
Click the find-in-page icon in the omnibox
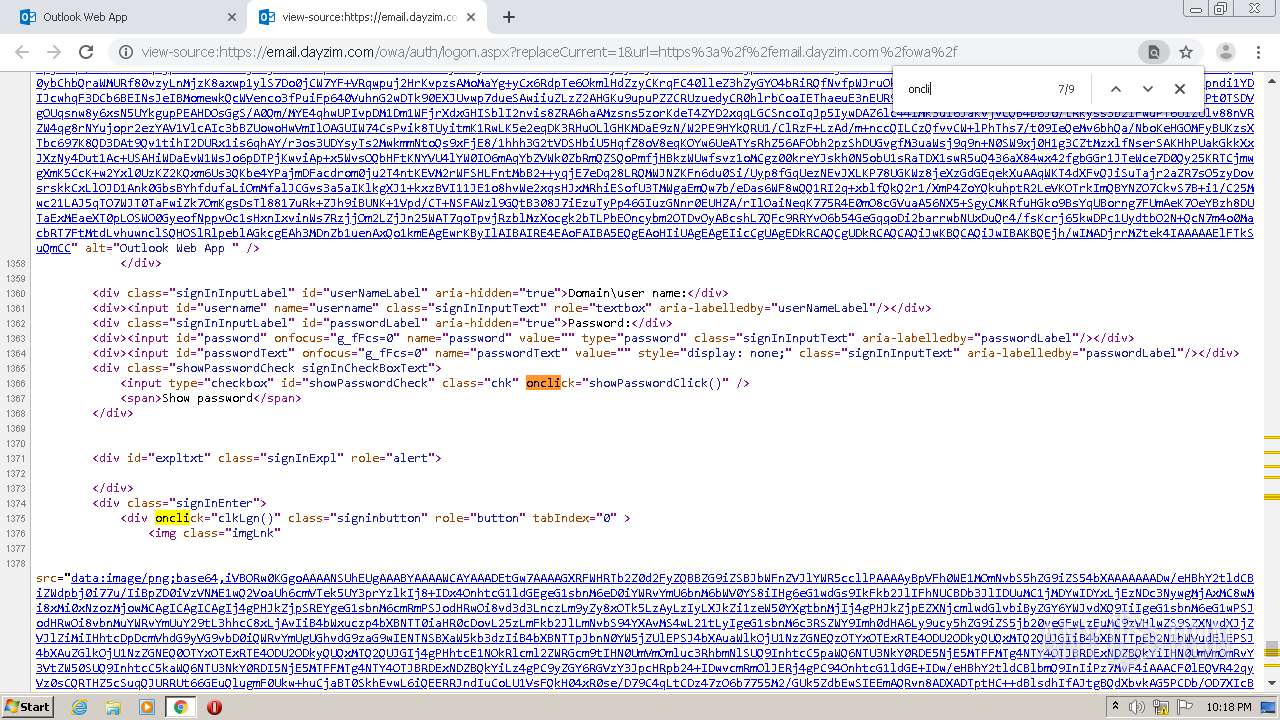(x=1153, y=52)
